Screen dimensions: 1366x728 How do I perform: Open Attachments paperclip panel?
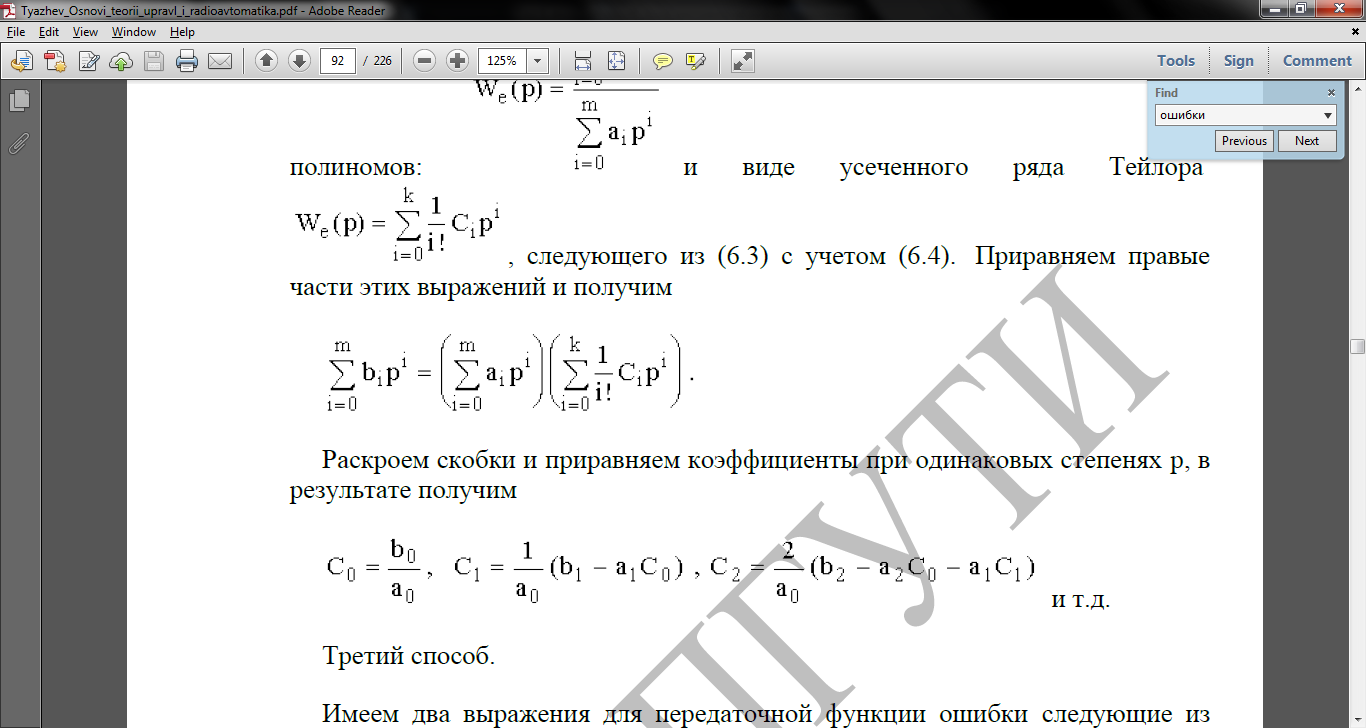[x=18, y=143]
